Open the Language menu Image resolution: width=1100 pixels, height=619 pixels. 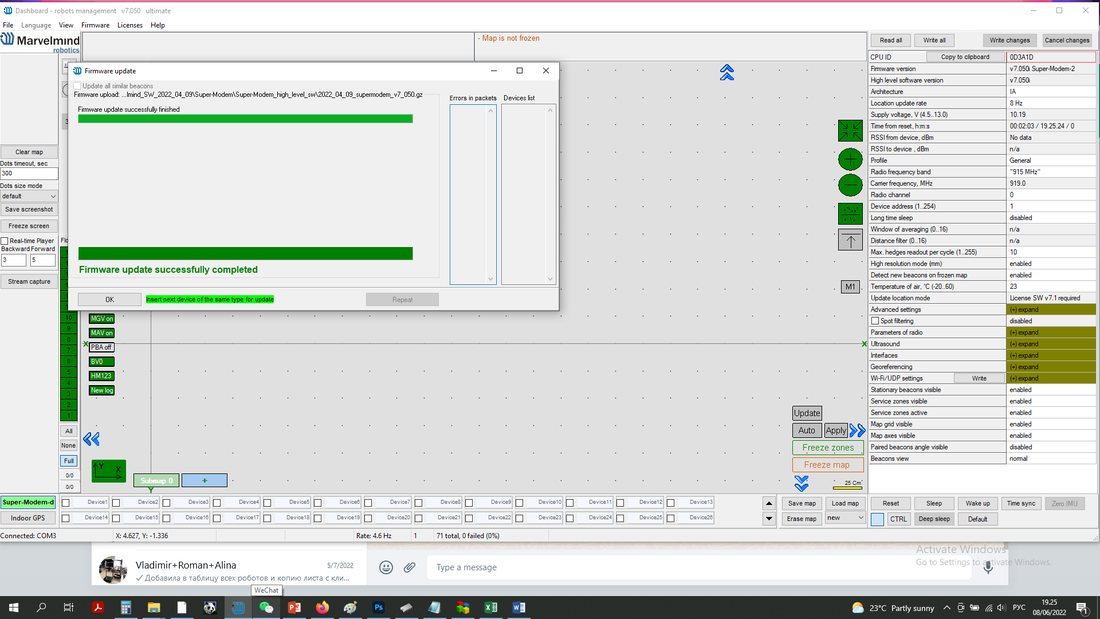click(36, 25)
